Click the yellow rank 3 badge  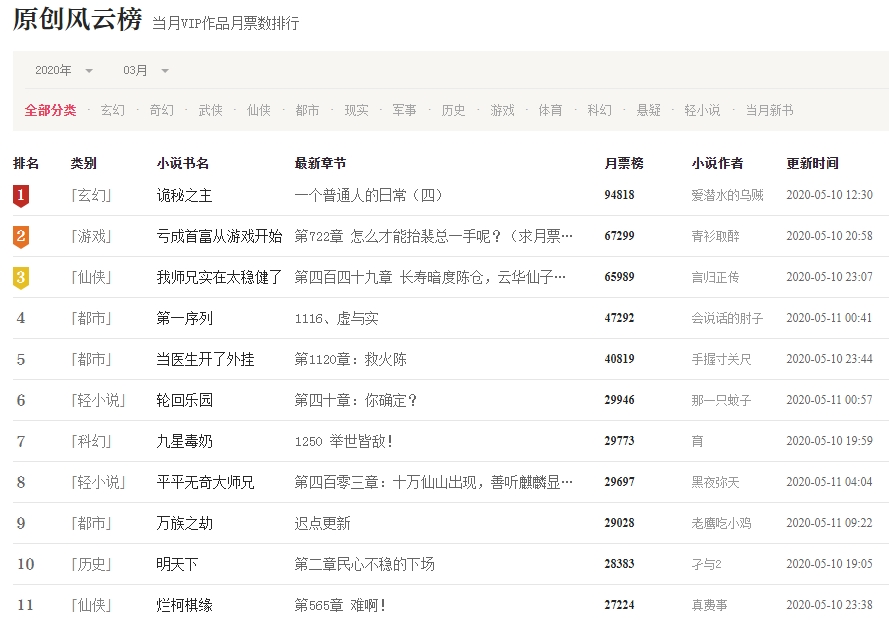[21, 278]
